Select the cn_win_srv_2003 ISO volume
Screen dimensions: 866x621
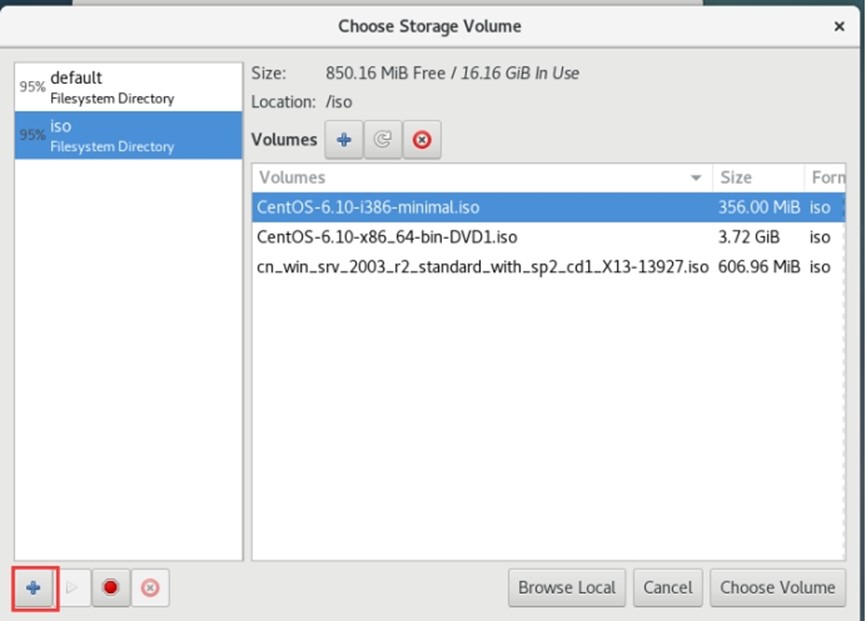pyautogui.click(x=548, y=267)
